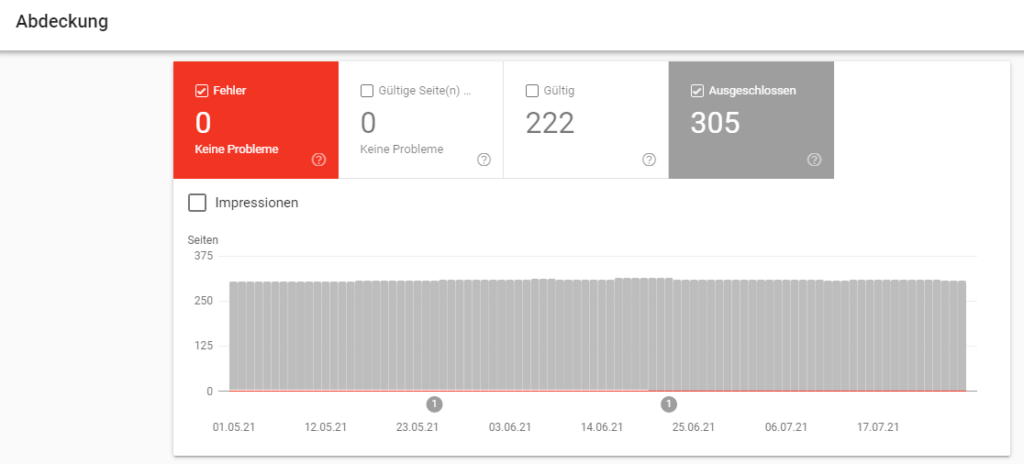Select the white card reading Keine Probleme
This screenshot has height=464, width=1024.
tap(420, 122)
